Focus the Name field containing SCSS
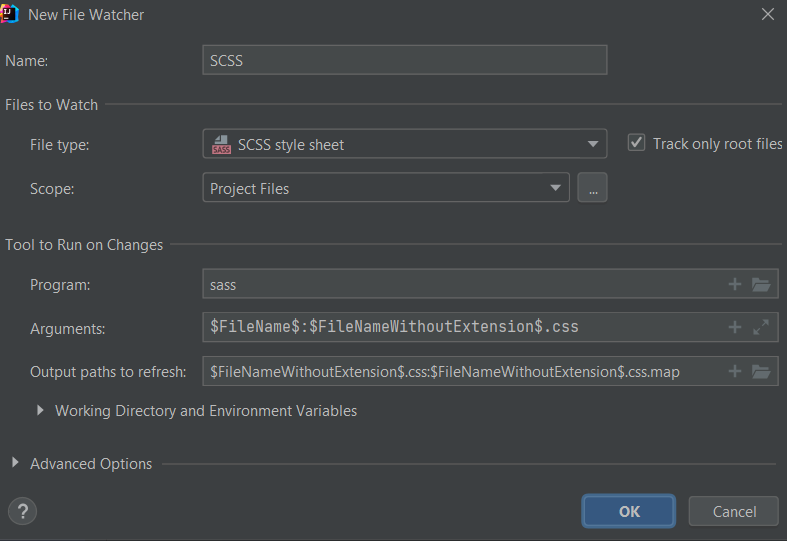787x541 pixels. tap(405, 60)
